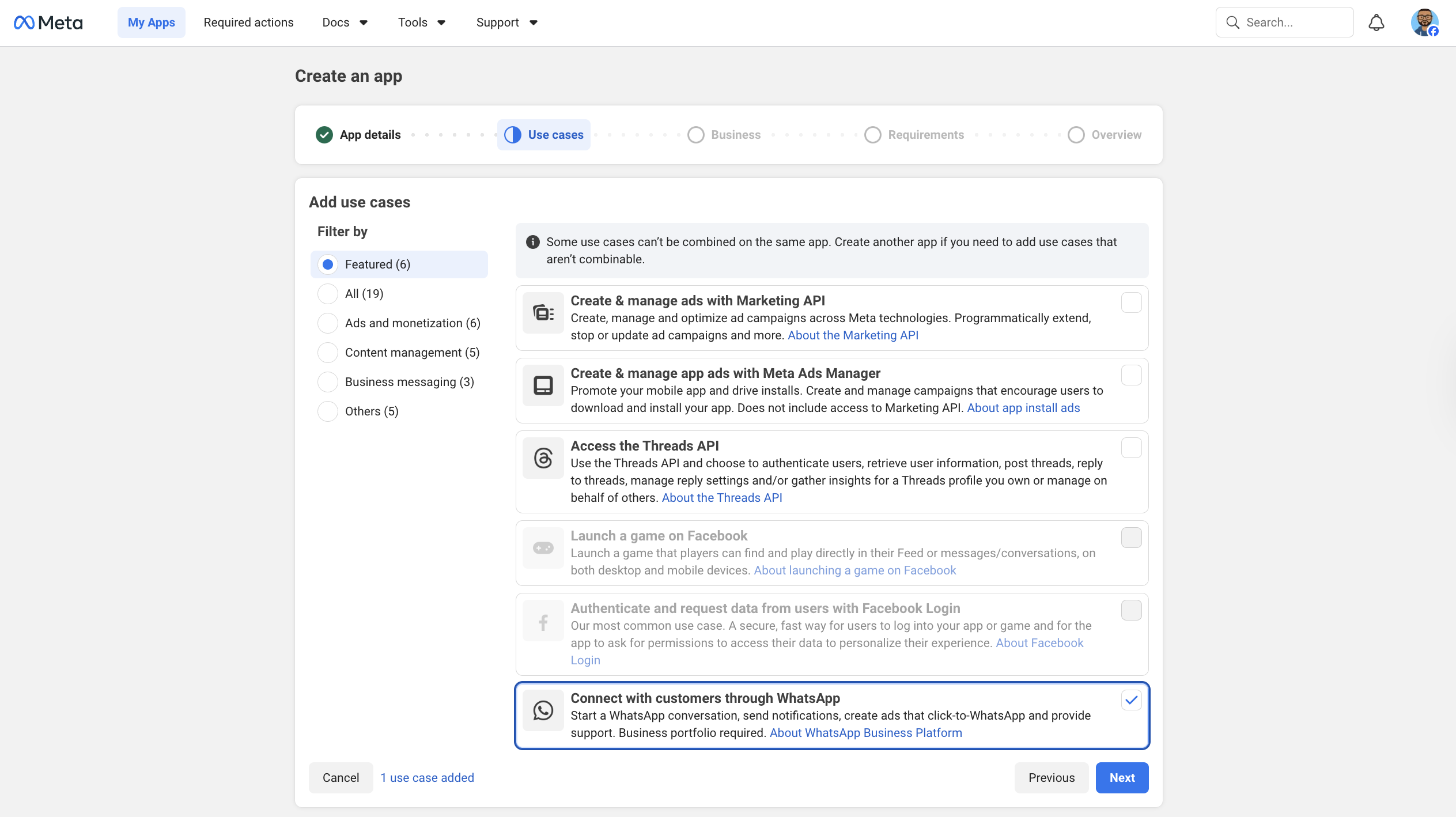Expand the Tools dropdown menu
Screen dimensions: 1456x817
[x=421, y=22]
